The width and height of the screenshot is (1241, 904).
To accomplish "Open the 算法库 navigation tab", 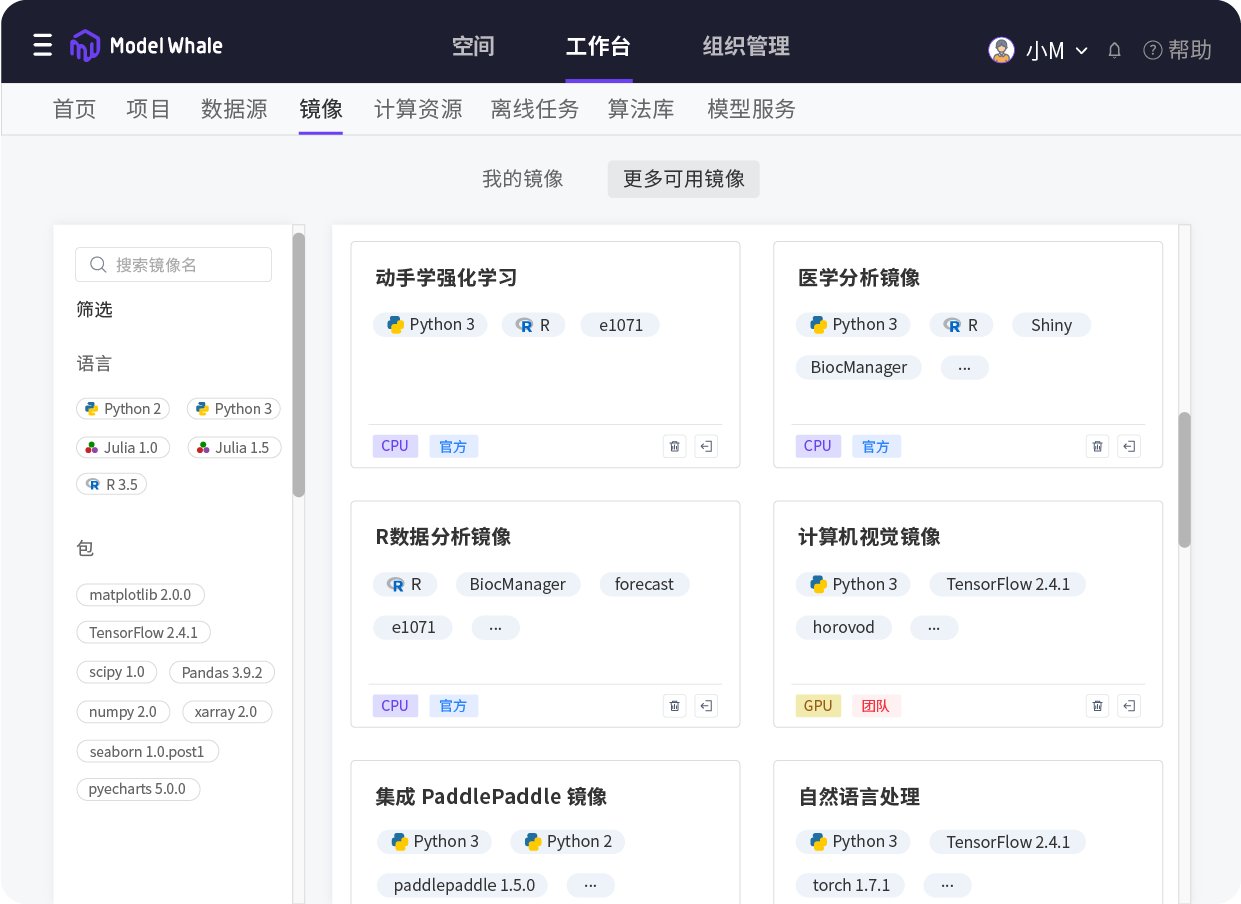I will click(x=641, y=109).
